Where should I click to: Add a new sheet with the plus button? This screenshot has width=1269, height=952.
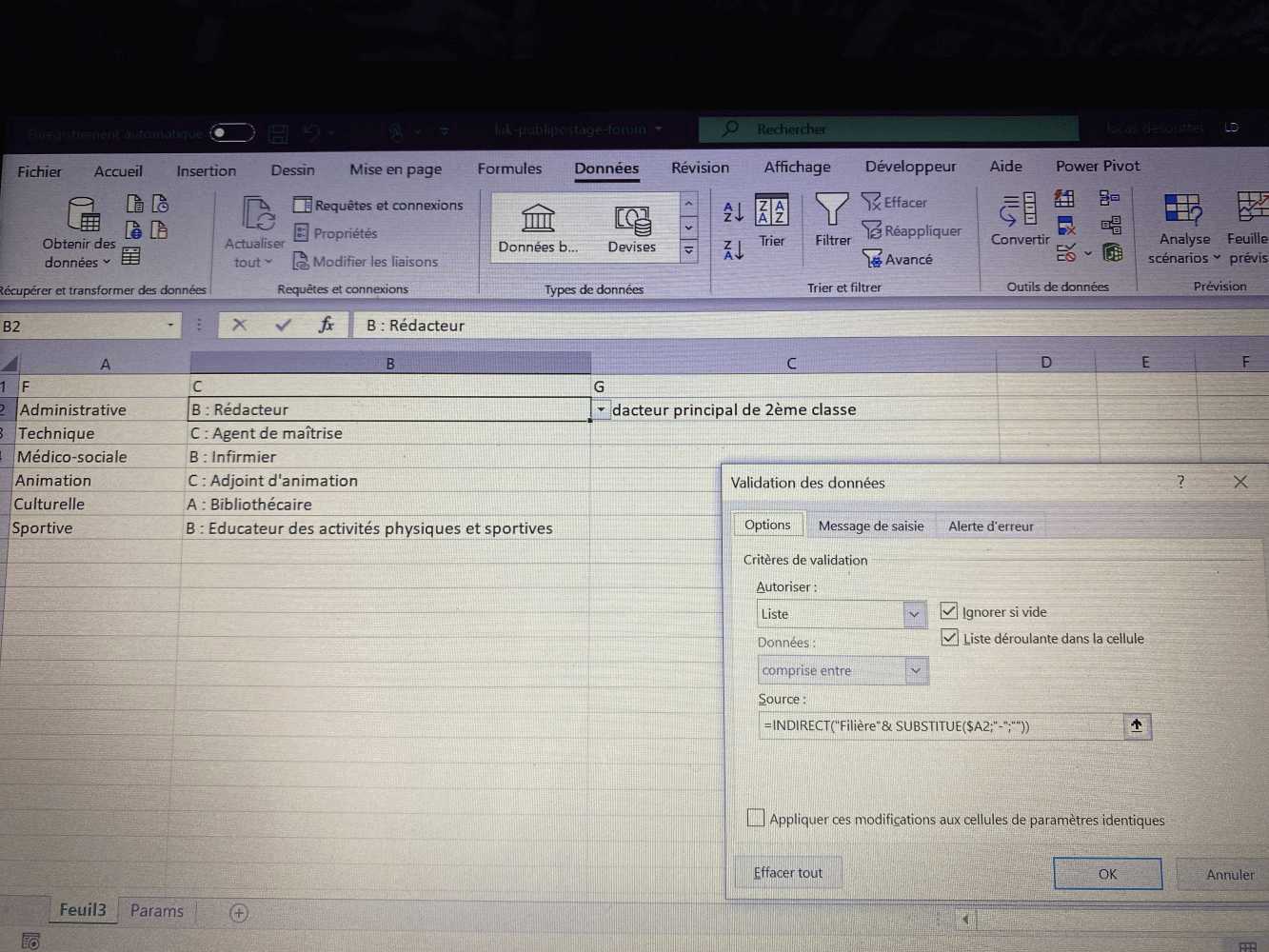pos(239,912)
